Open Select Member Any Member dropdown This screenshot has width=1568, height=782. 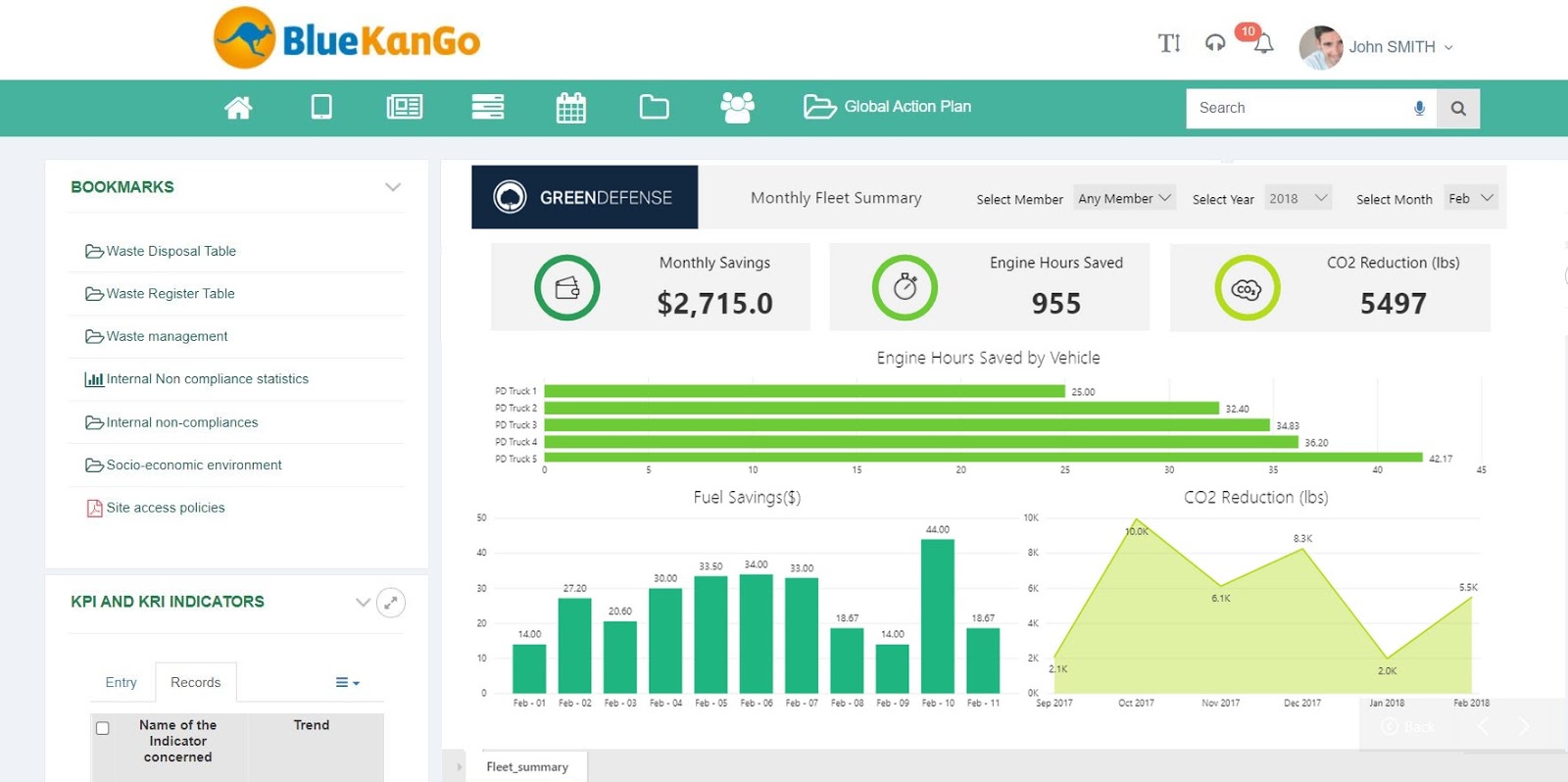coord(1124,198)
